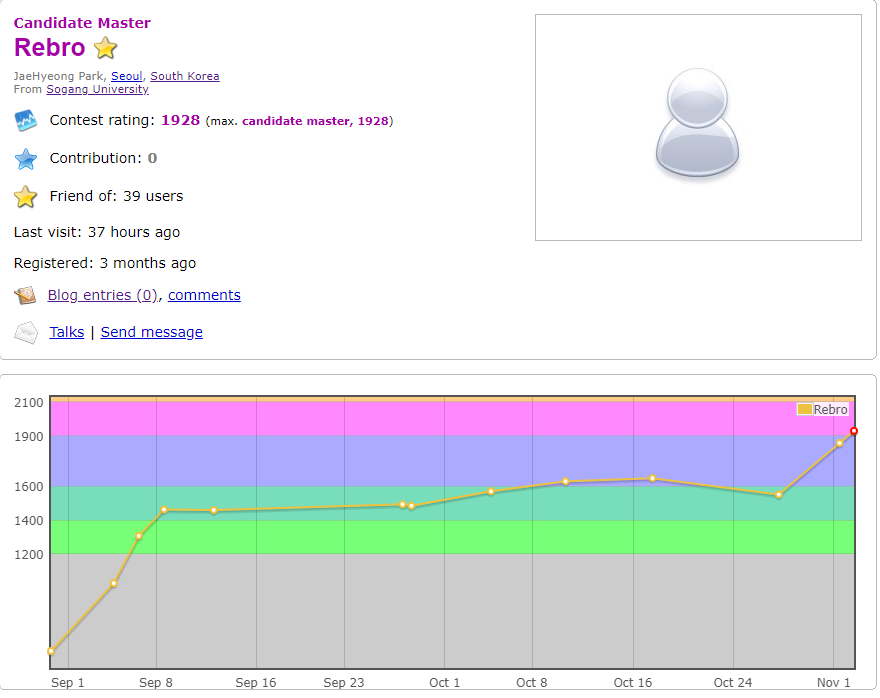Open the comments link
This screenshot has width=880, height=698.
[x=204, y=295]
